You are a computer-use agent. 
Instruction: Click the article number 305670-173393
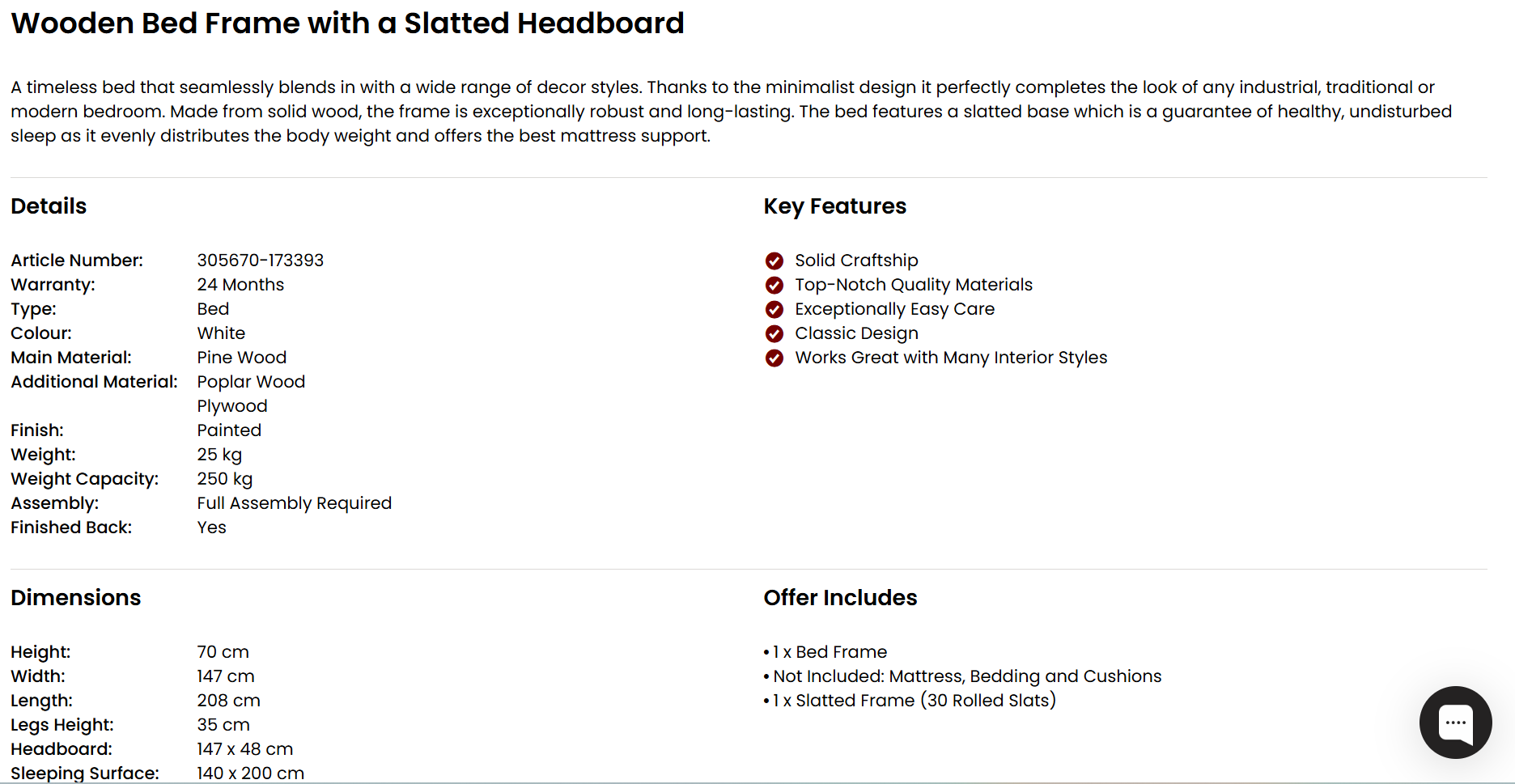tap(260, 261)
